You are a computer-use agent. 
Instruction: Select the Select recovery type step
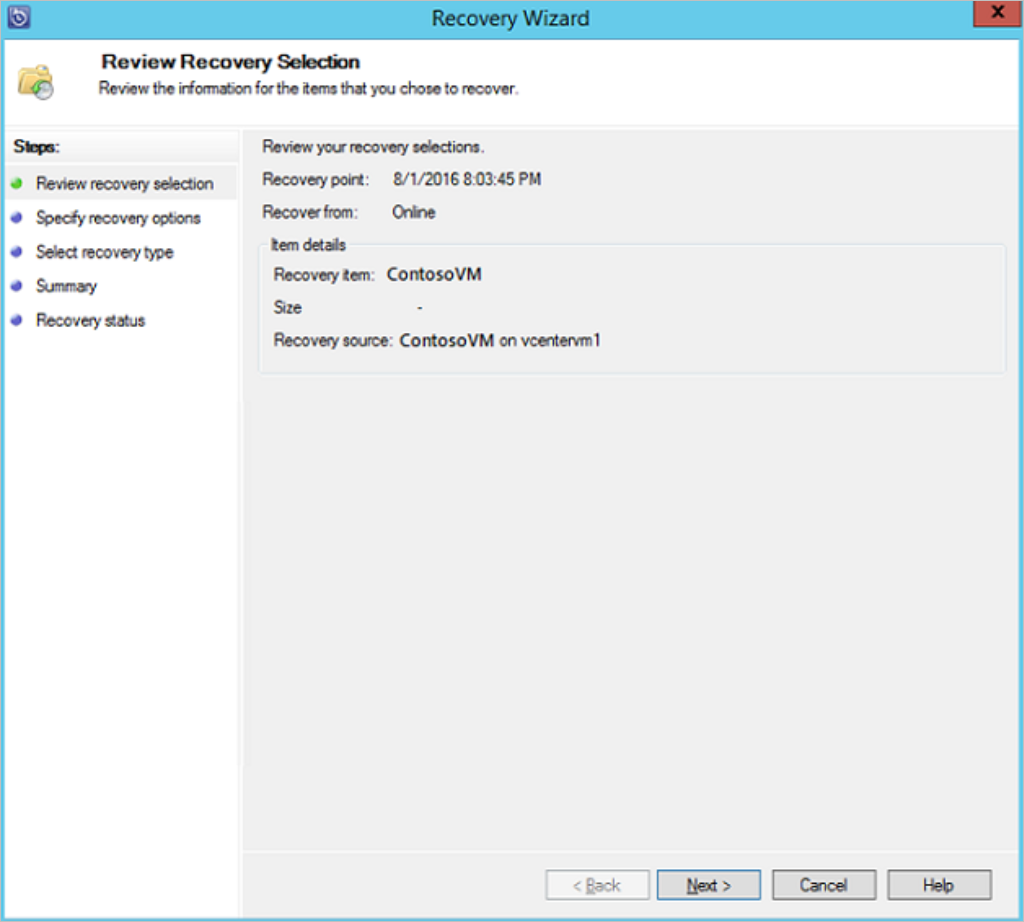104,252
